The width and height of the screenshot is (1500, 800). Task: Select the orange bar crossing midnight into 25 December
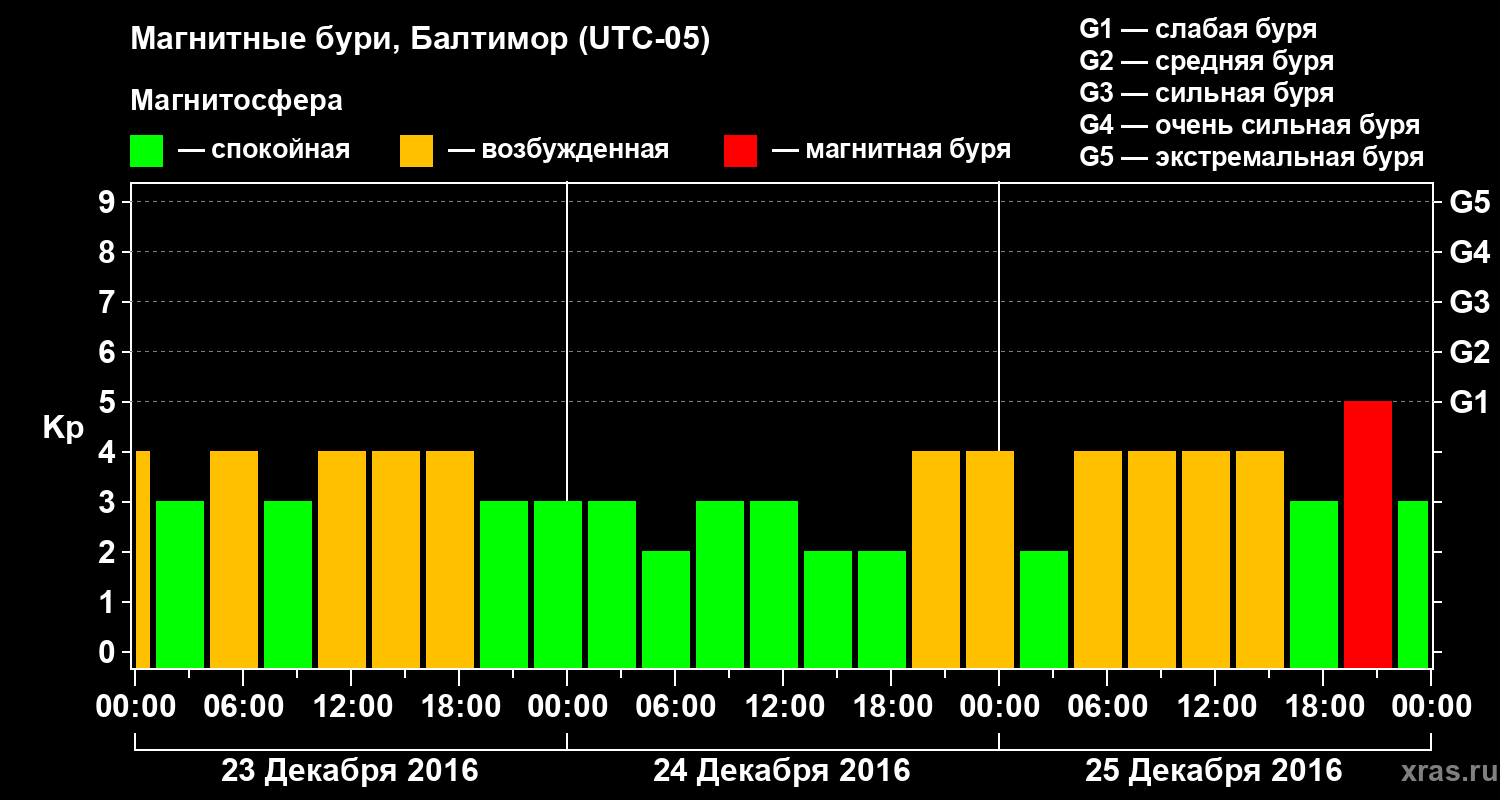pos(990,559)
